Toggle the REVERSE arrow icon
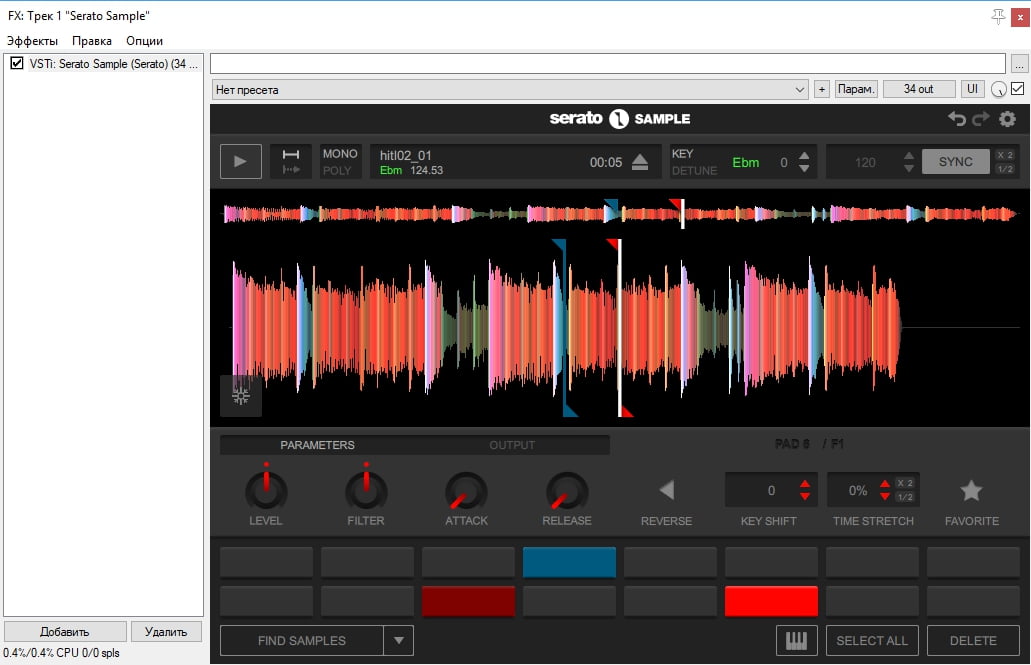The image size is (1031, 665). click(667, 490)
